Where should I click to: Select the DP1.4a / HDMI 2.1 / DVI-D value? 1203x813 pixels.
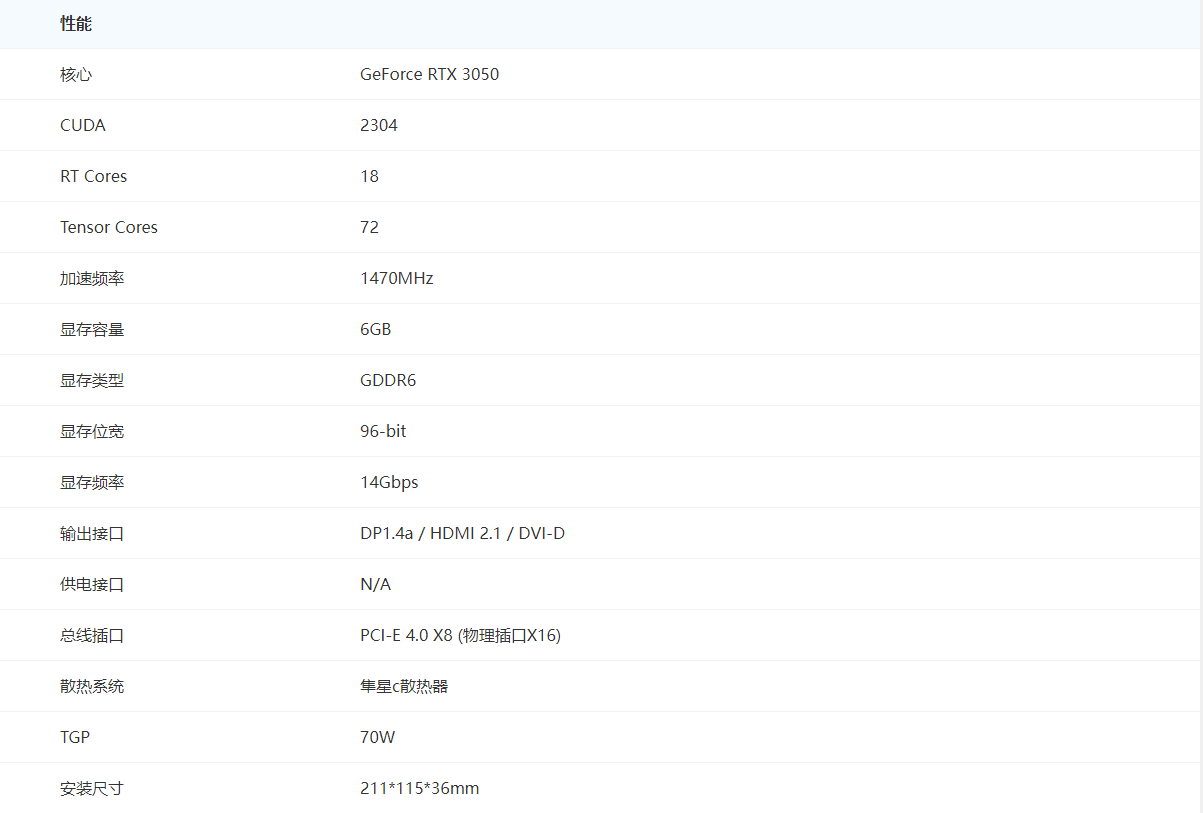click(463, 534)
